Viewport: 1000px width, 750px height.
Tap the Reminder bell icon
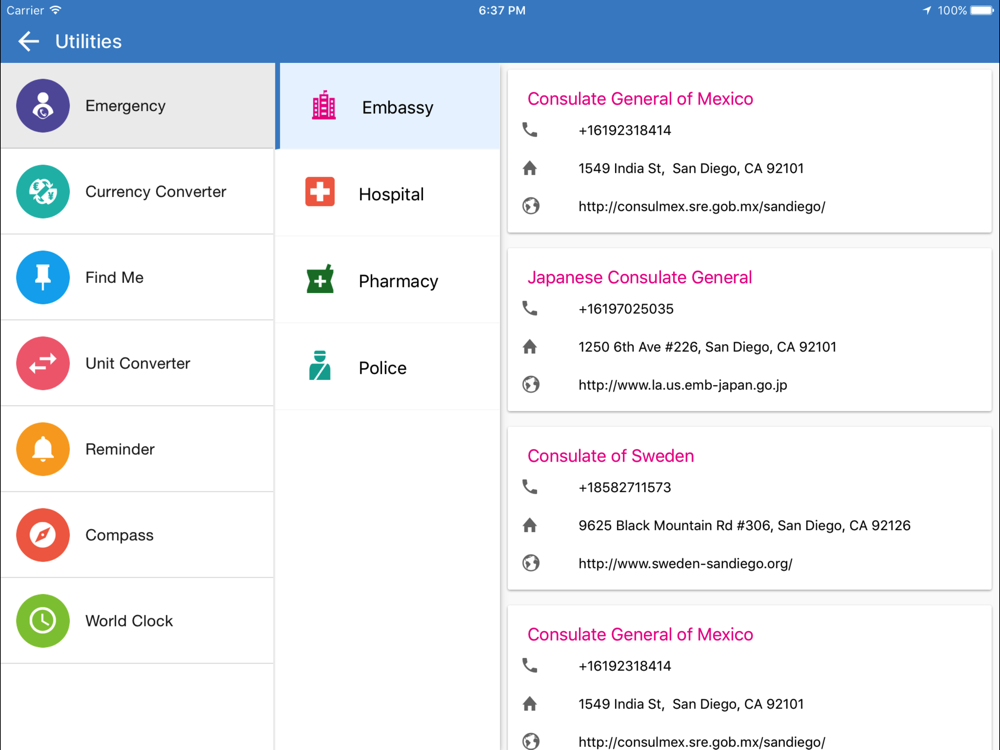tap(43, 449)
